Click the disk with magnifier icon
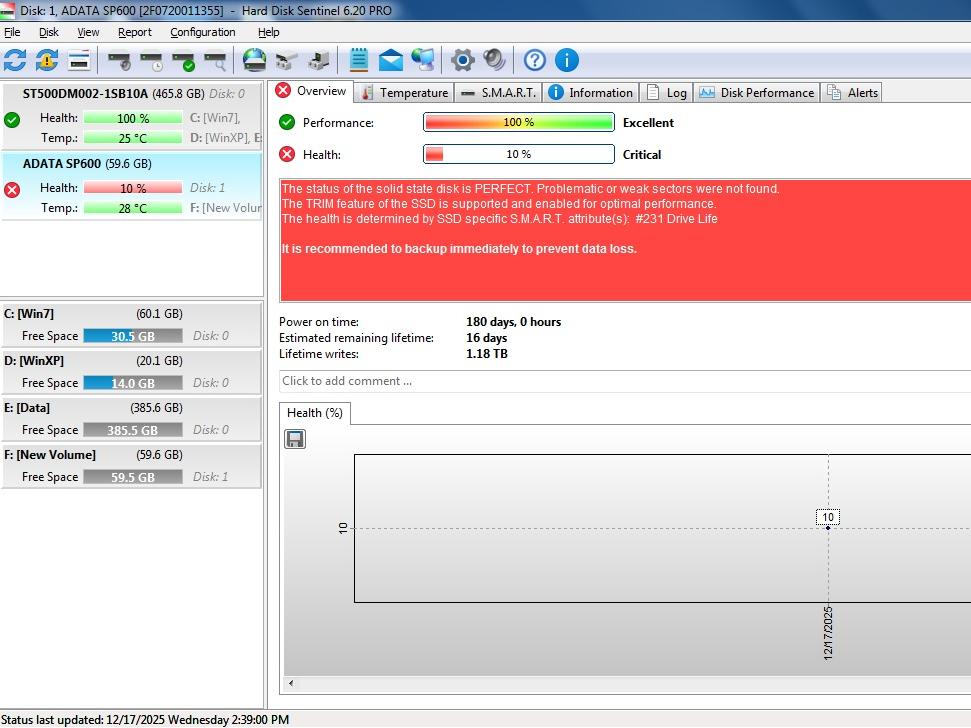 point(215,61)
